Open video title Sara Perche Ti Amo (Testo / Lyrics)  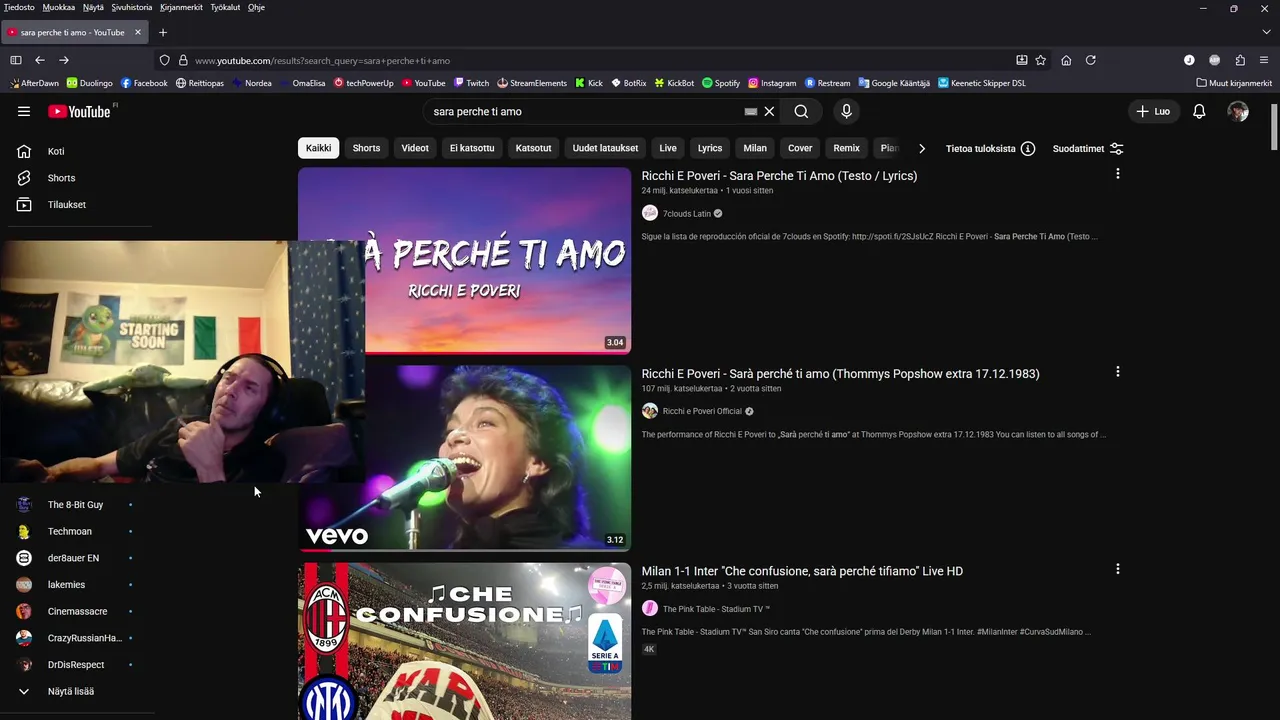(x=779, y=175)
